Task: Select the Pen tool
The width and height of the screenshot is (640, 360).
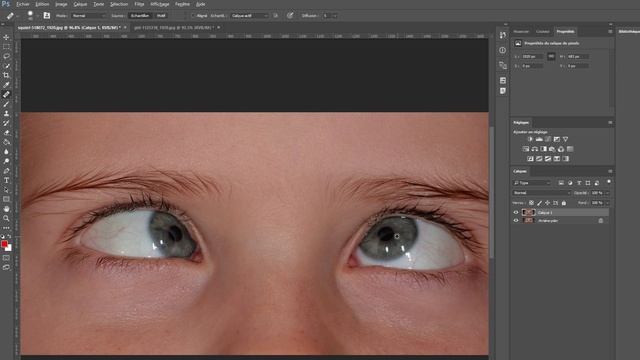Action: [x=6, y=171]
